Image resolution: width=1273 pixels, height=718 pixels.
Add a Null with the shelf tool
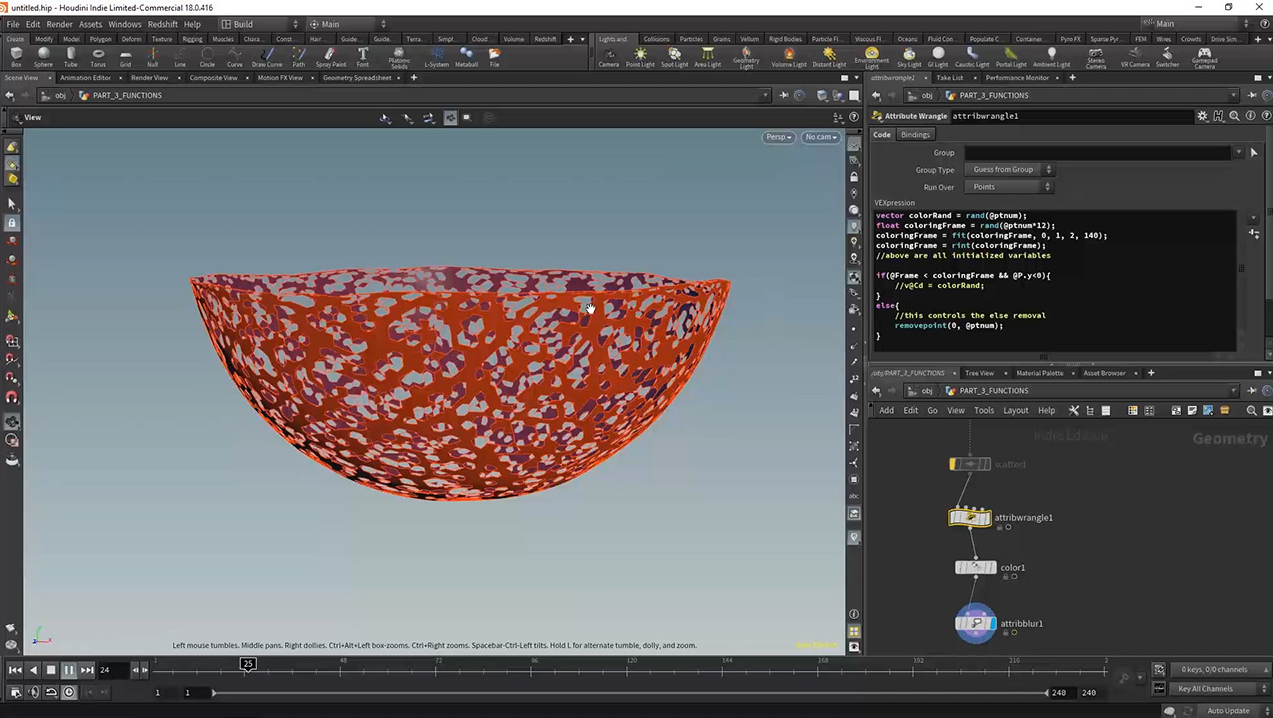152,56
